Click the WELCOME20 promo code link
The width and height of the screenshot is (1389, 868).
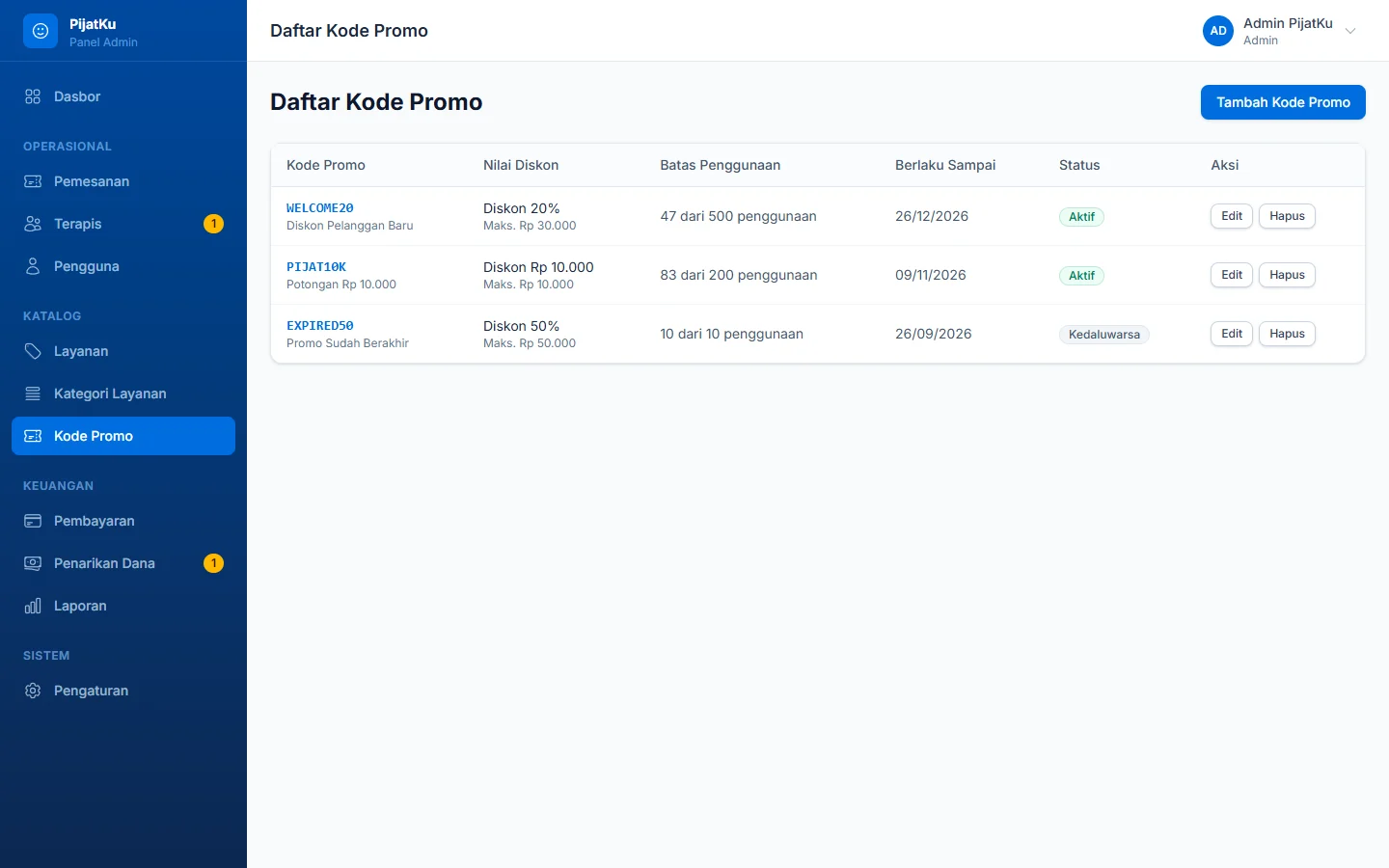[x=320, y=208]
